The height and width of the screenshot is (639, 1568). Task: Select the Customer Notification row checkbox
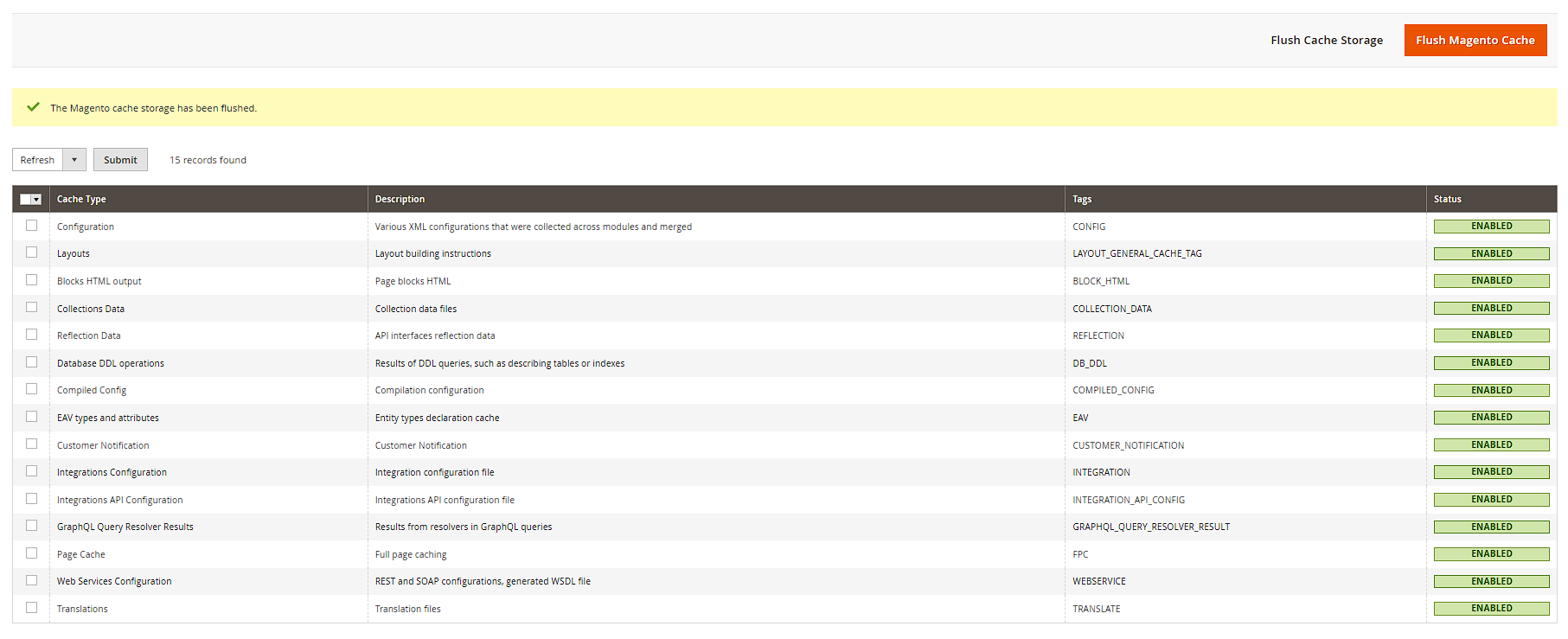(x=32, y=444)
